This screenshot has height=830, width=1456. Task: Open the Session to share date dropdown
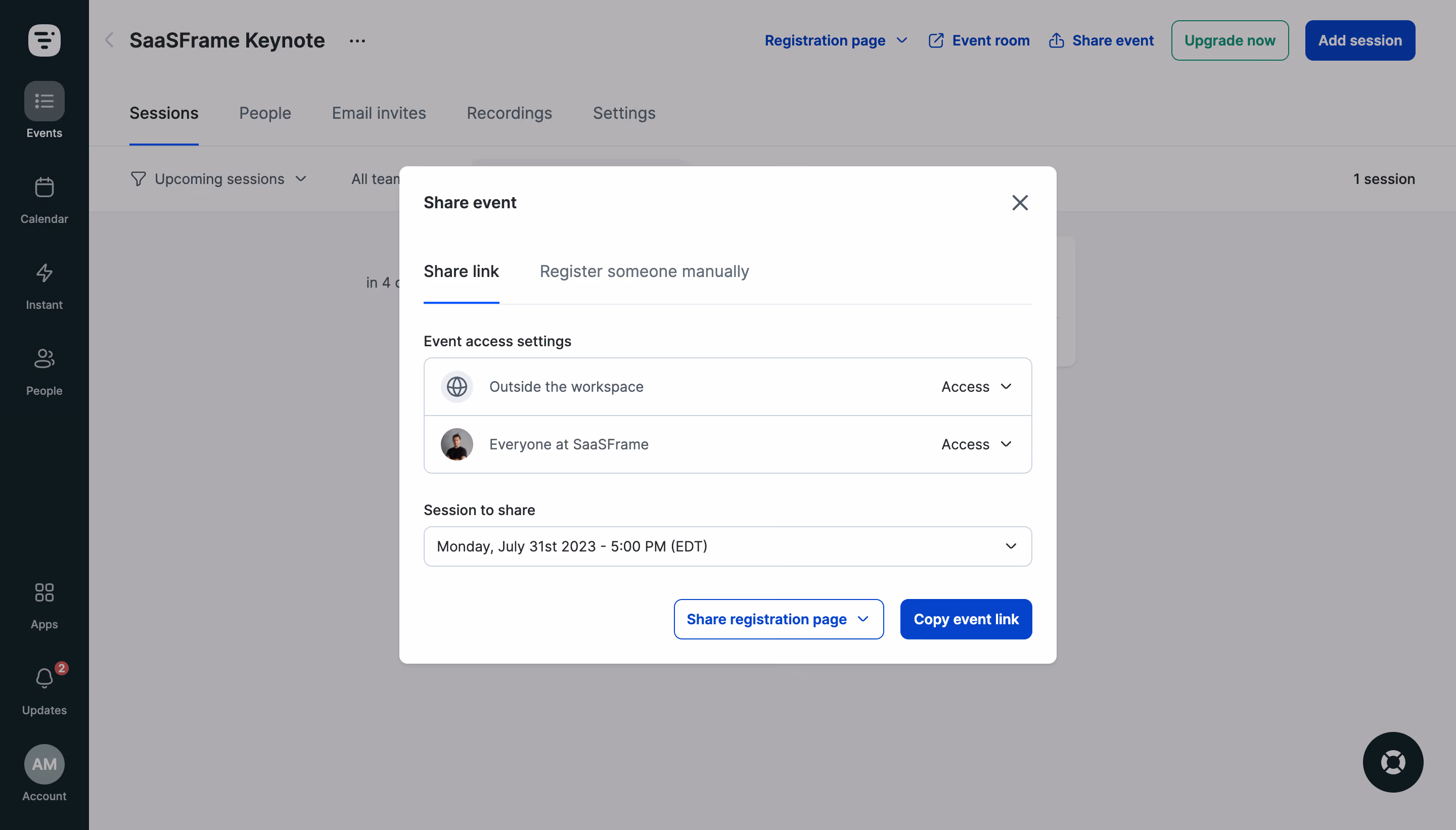[x=727, y=546]
